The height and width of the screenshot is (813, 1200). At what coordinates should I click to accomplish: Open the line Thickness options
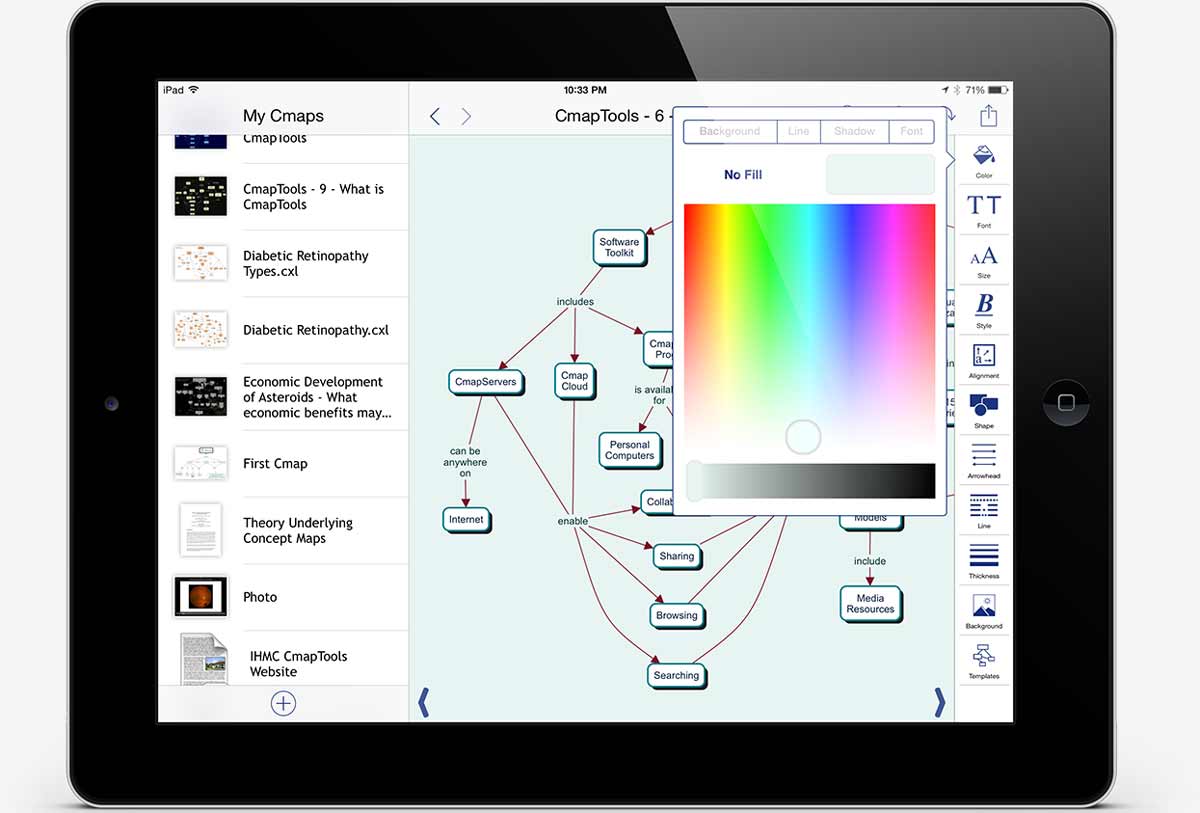pyautogui.click(x=984, y=559)
